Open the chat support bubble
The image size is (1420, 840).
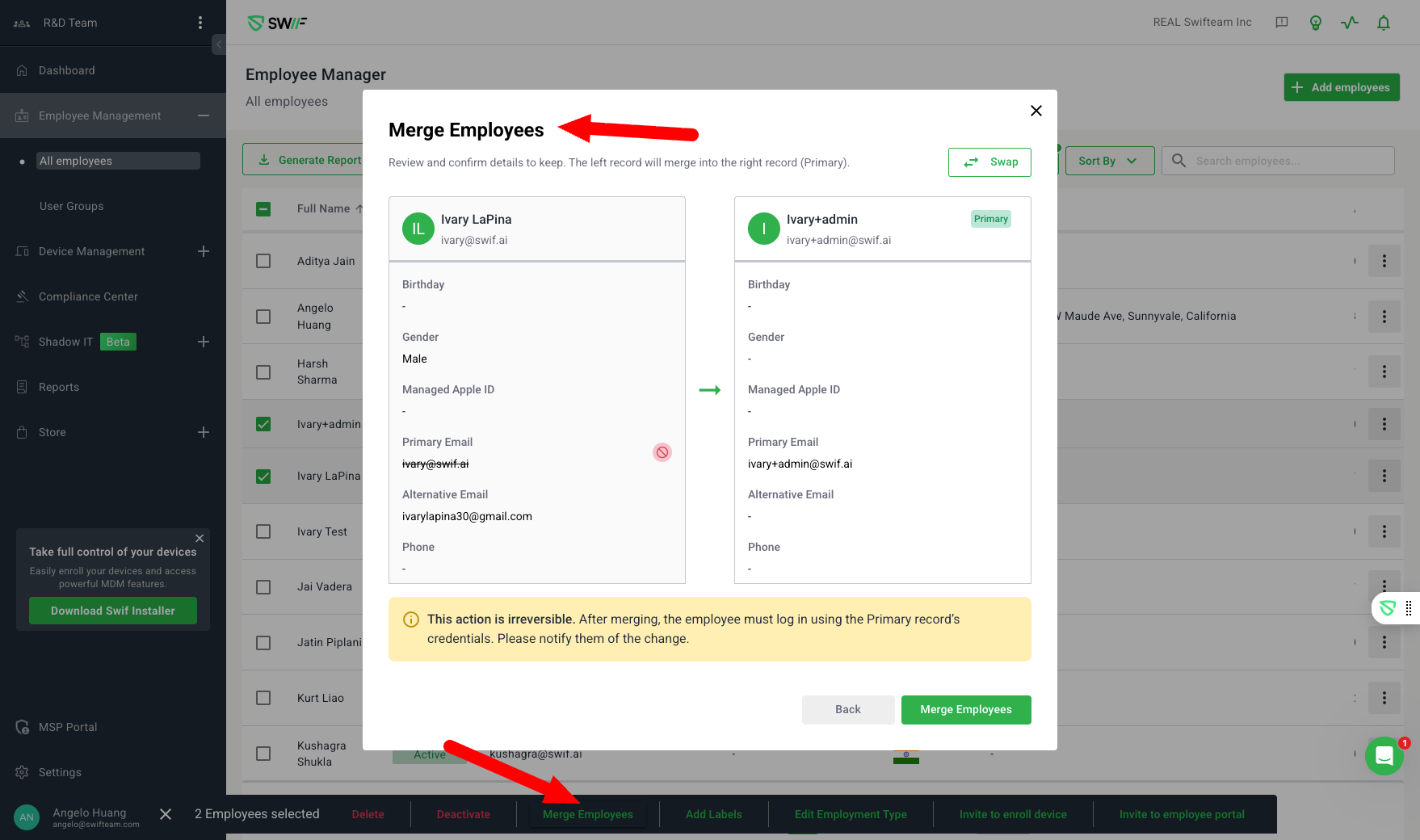(x=1384, y=756)
